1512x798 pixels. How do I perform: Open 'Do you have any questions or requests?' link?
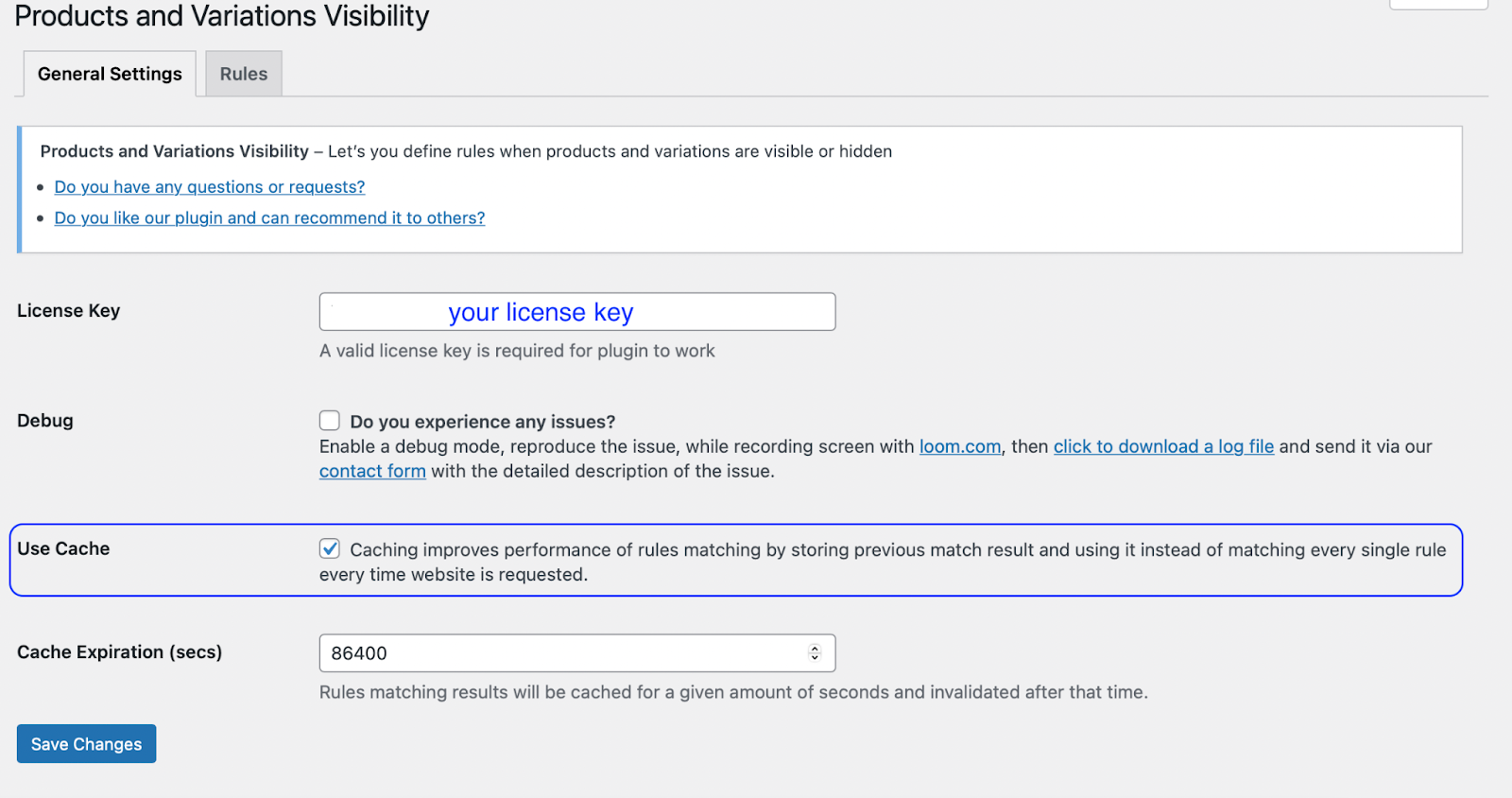209,187
